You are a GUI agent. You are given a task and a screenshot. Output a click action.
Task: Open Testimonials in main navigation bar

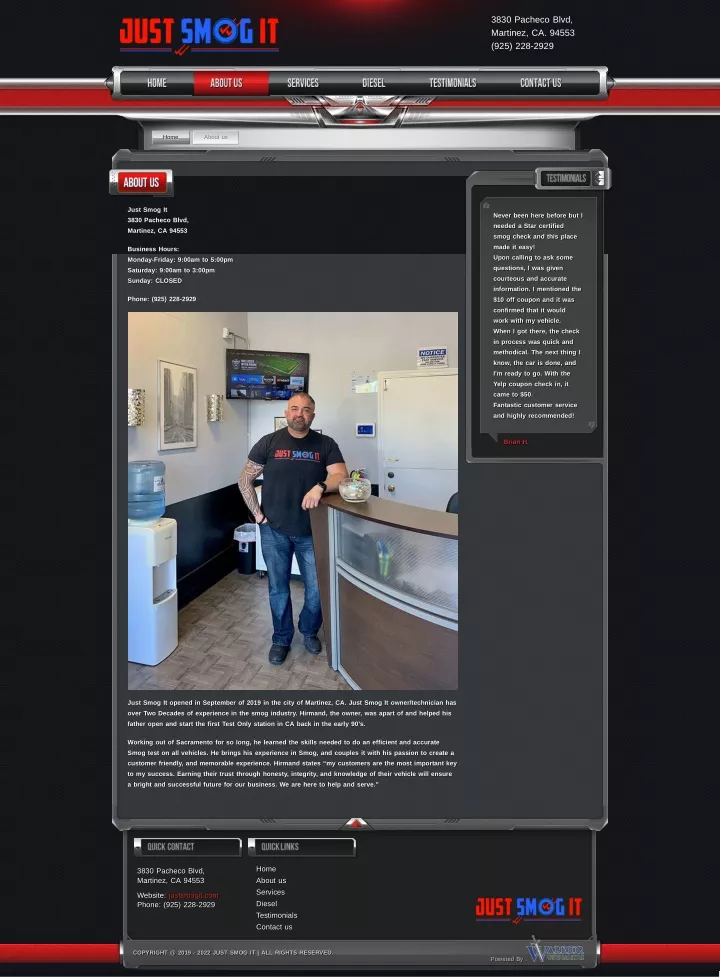[x=453, y=83]
